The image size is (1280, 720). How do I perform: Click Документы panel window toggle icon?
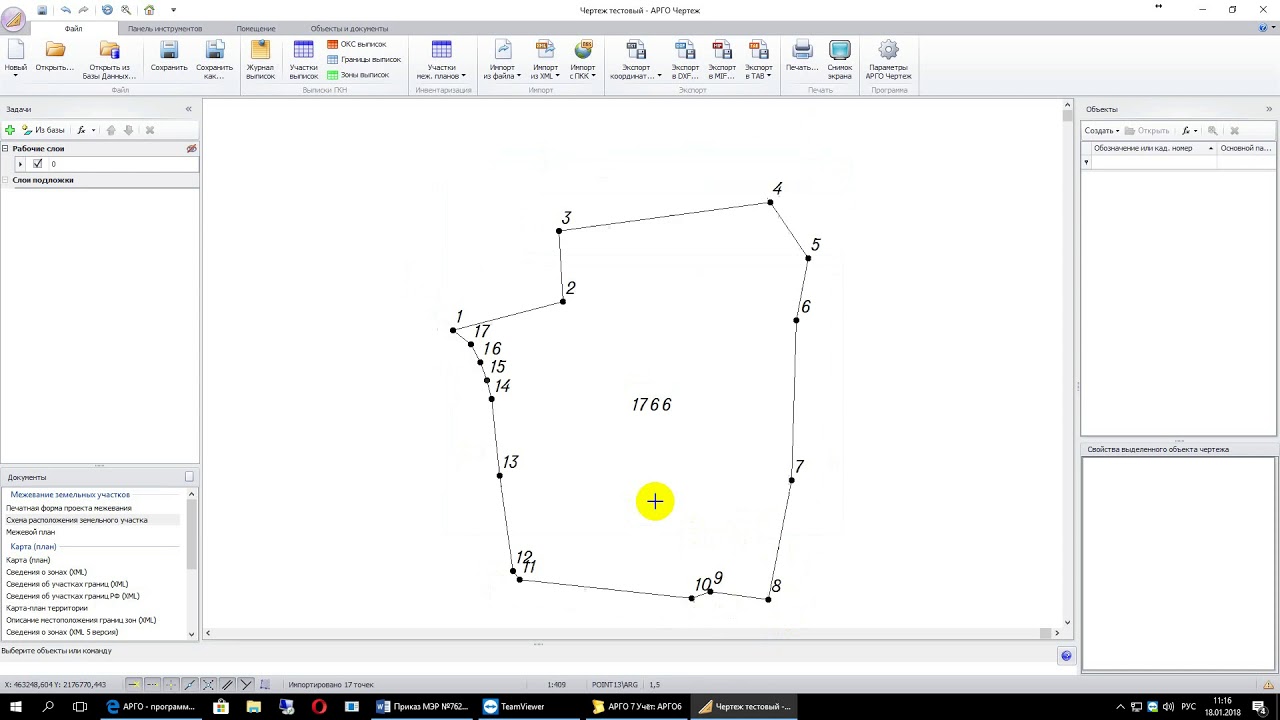point(189,477)
